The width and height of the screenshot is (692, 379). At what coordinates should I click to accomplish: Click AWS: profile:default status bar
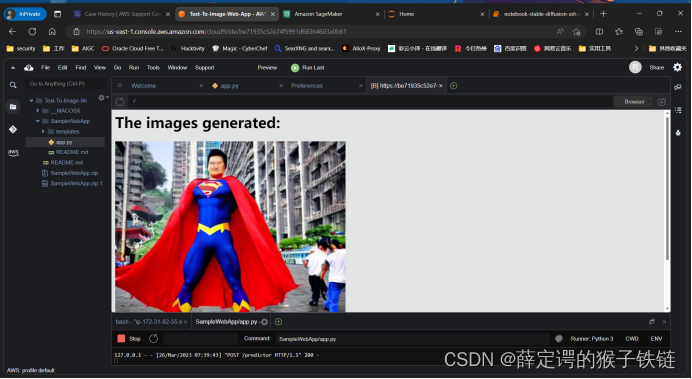[x=30, y=370]
